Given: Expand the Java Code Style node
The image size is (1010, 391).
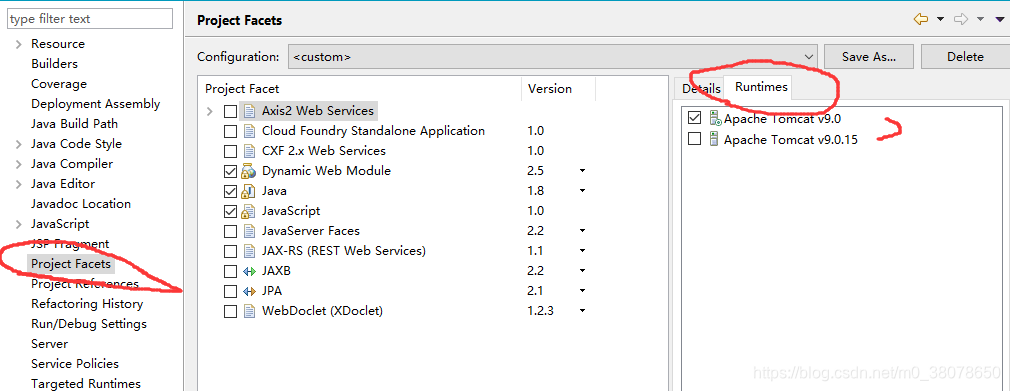Looking at the screenshot, I should 19,144.
